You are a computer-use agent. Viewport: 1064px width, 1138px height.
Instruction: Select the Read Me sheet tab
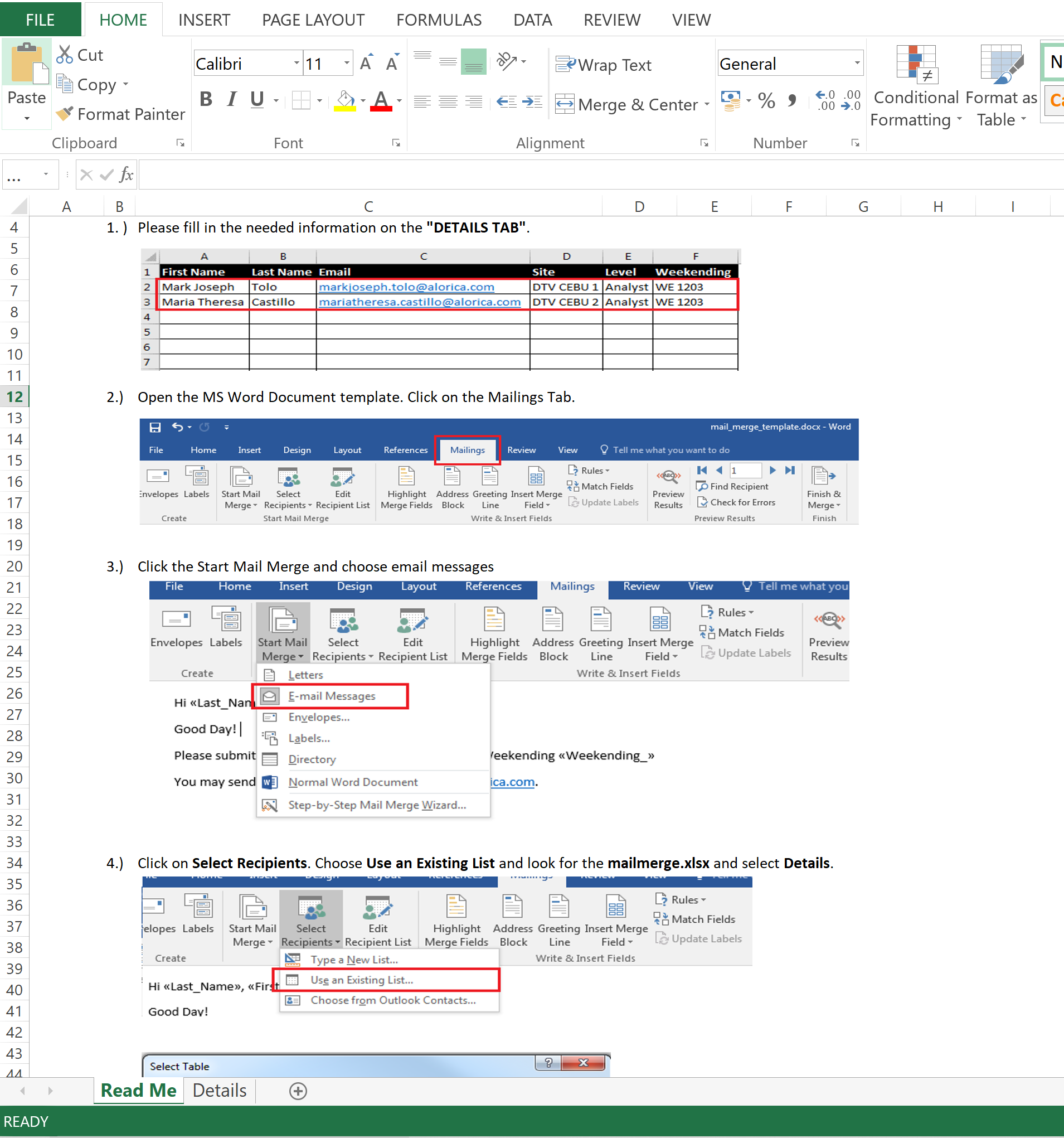[x=139, y=1091]
